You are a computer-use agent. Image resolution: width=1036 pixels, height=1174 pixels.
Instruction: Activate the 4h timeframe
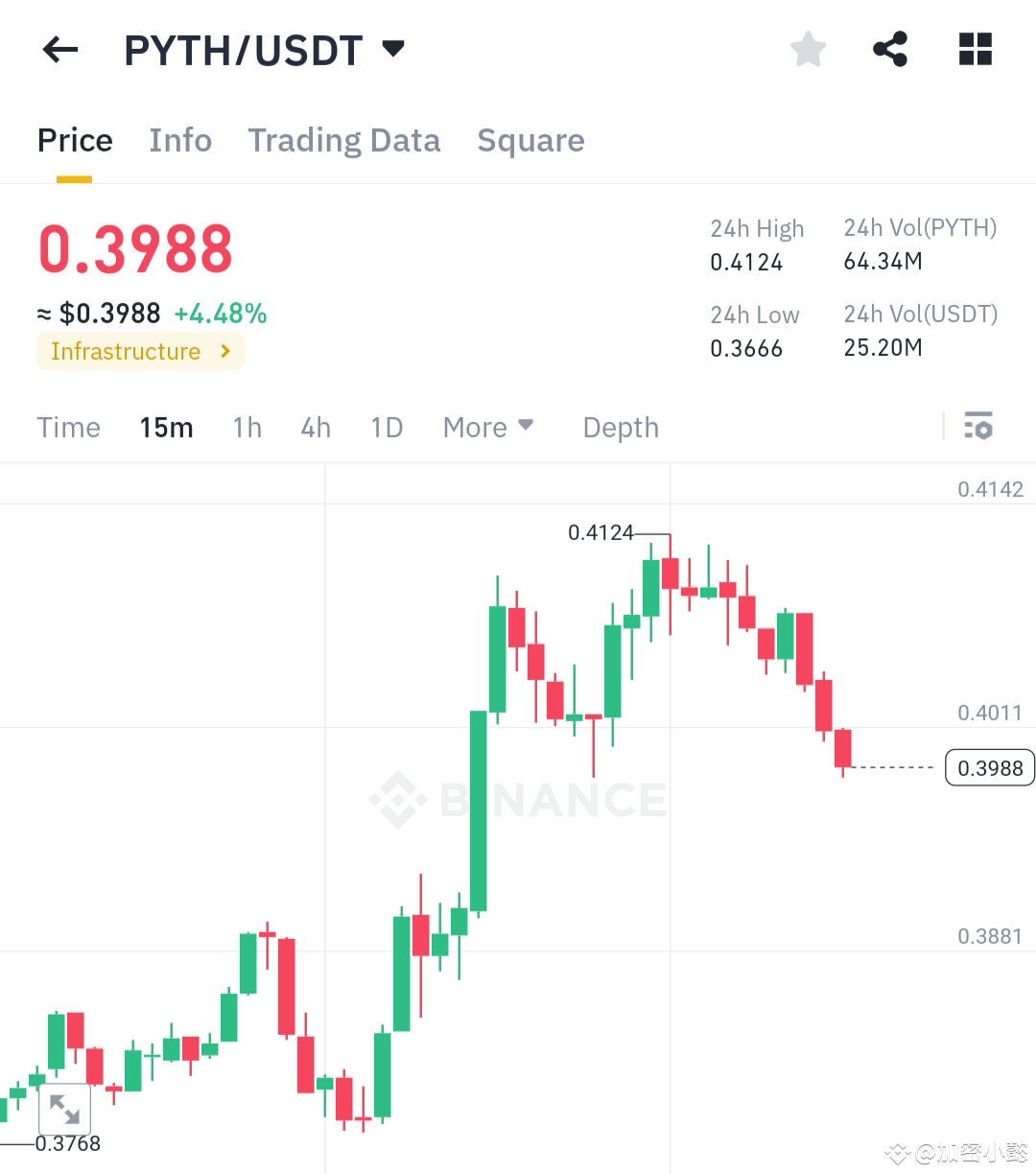pos(316,427)
